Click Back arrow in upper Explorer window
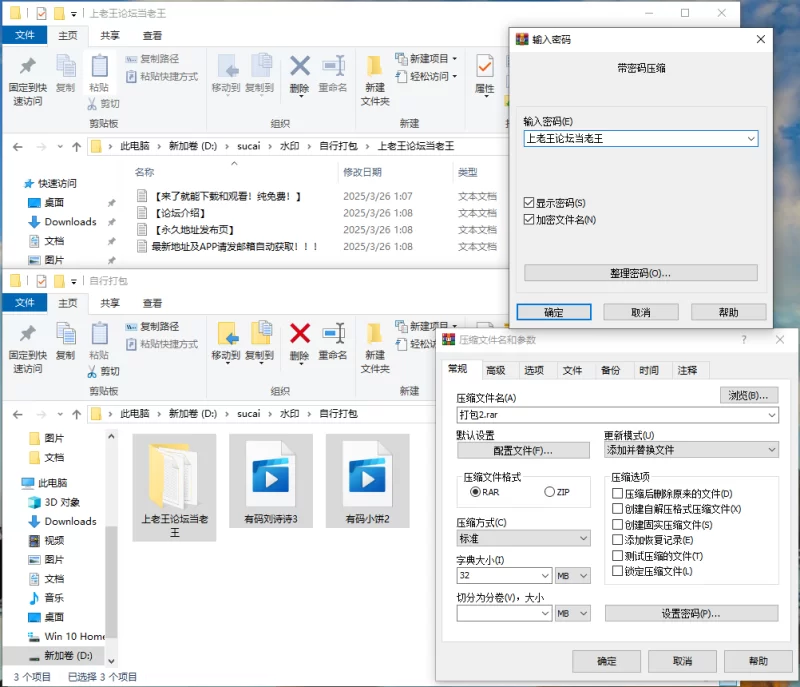Screen dimensions: 800x687 [x=18, y=147]
